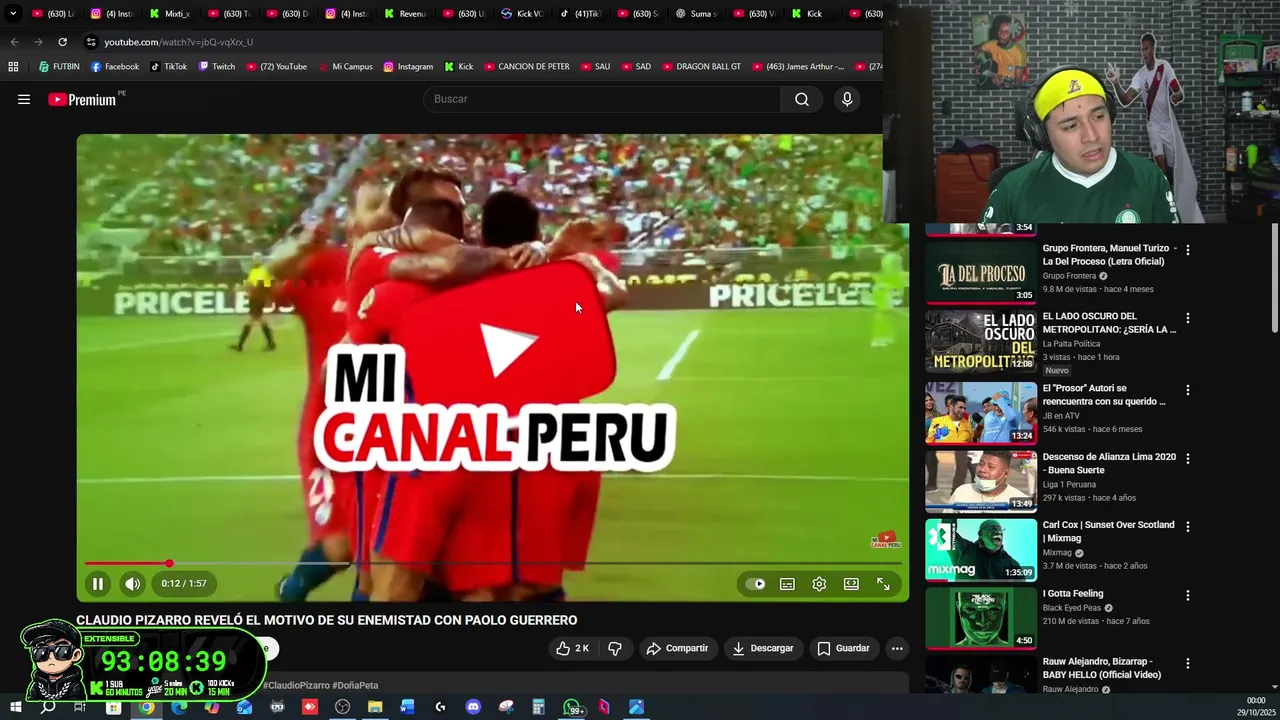The width and height of the screenshot is (1280, 720).
Task: Like the video with 2 K likes
Action: coord(573,648)
